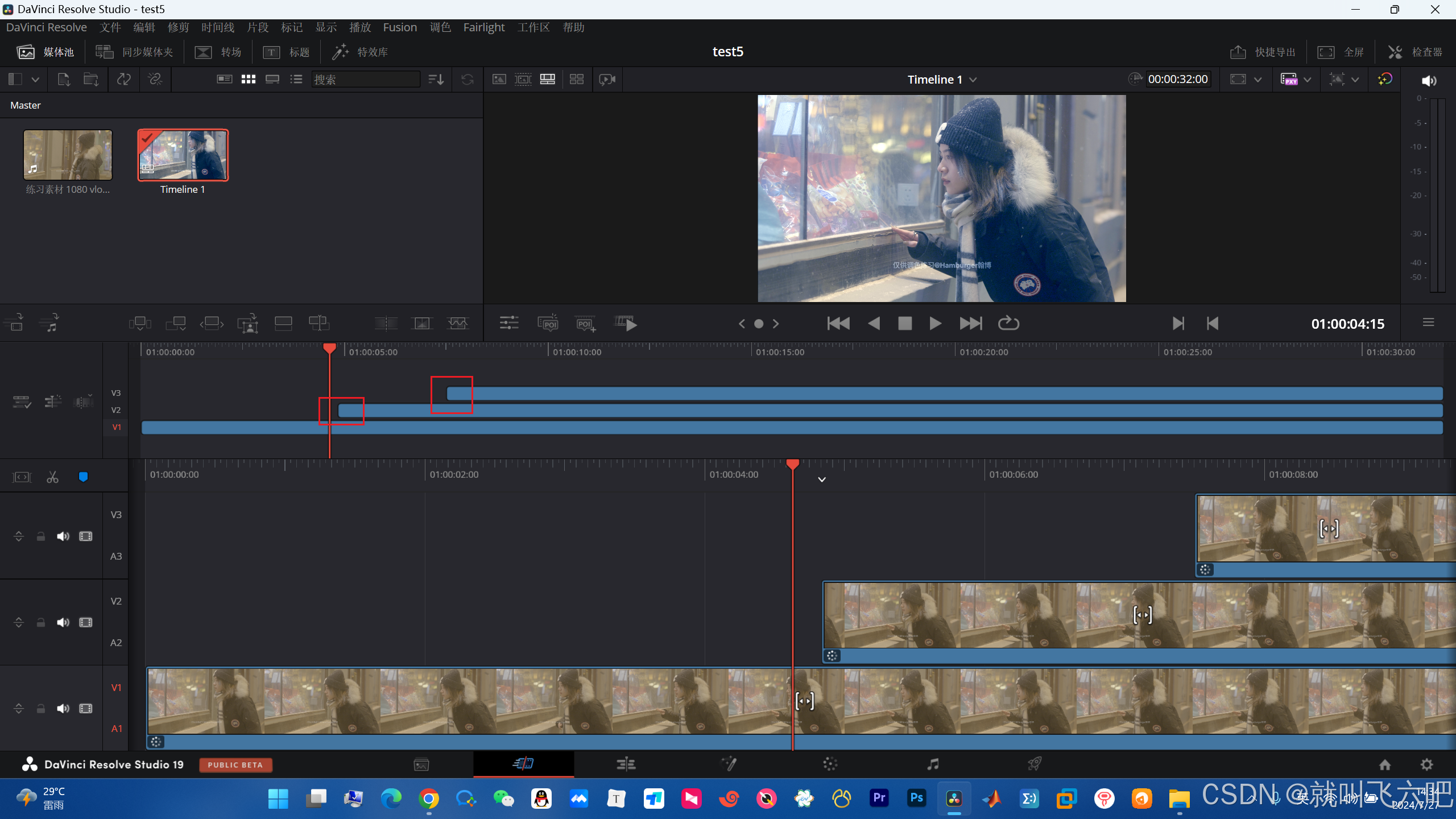Screen dimensions: 1456x819
Task: Select the Timeline 1 thumbnail in media pool
Action: click(183, 155)
